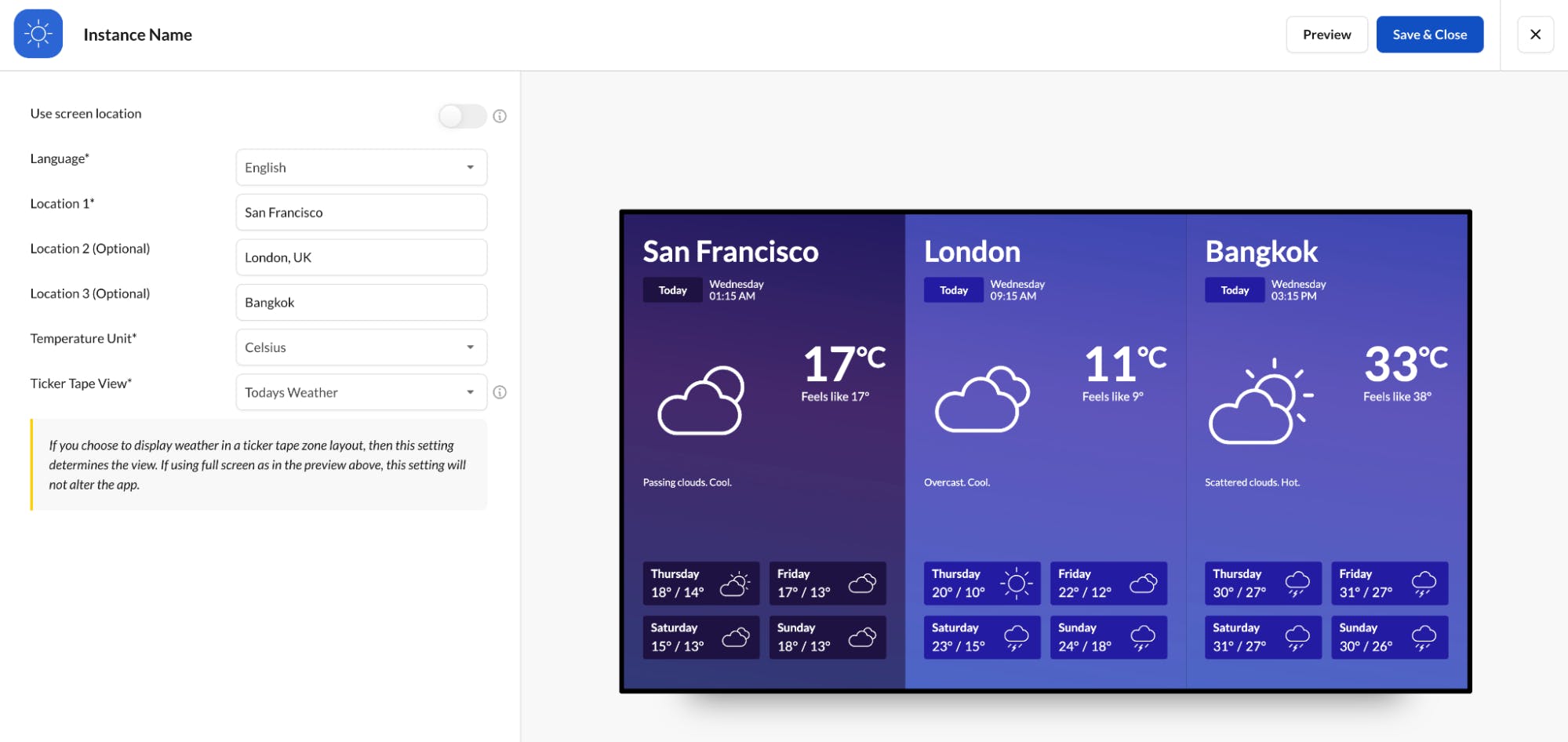Click the cloud icon on San Francisco's Saturday forecast
The height and width of the screenshot is (742, 1568).
point(736,637)
